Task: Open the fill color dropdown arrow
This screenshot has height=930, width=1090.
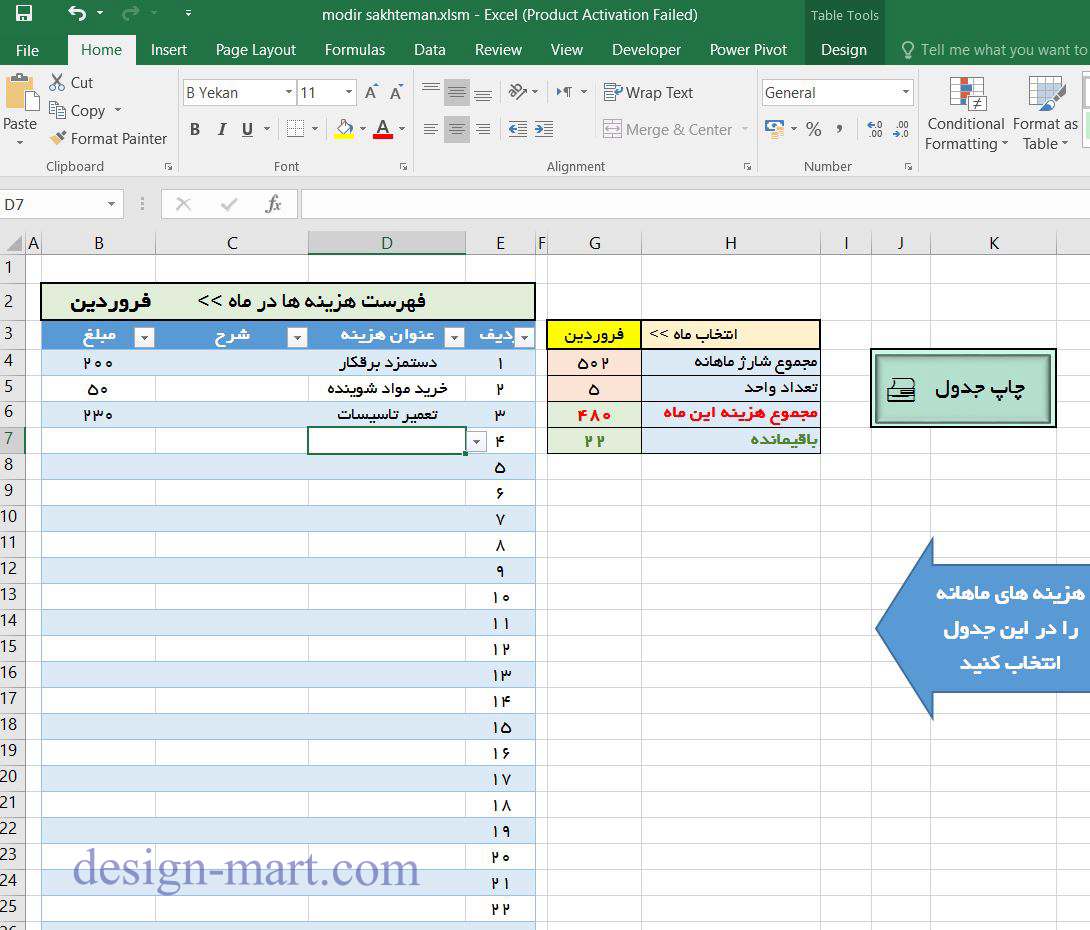Action: pos(363,129)
